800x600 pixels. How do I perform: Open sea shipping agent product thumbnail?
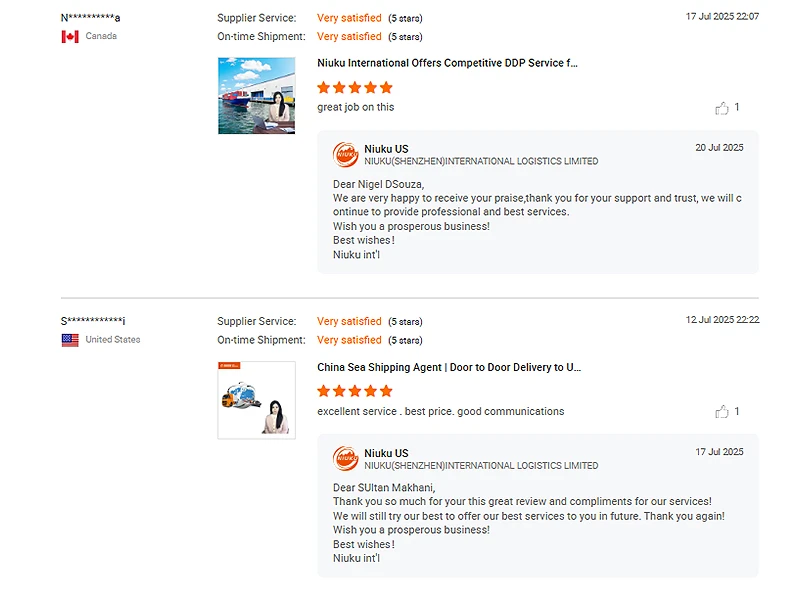coord(256,400)
